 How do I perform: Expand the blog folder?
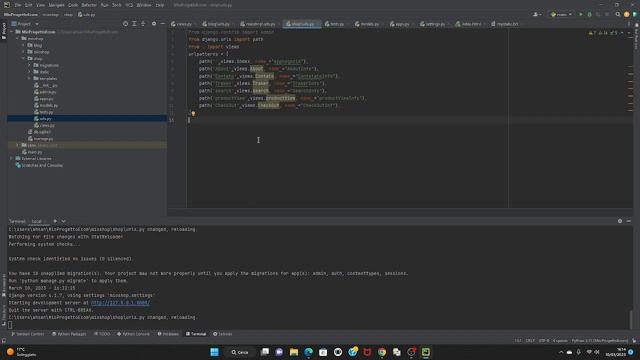click(x=23, y=45)
